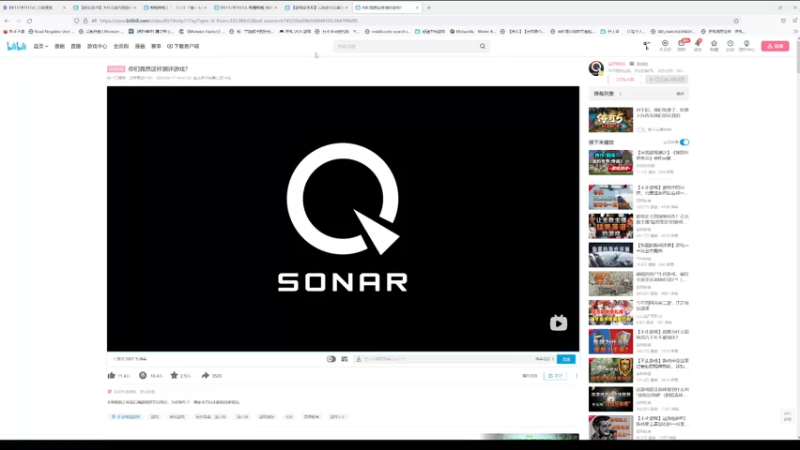Open the danmaku settings icon under the player

coord(344,359)
